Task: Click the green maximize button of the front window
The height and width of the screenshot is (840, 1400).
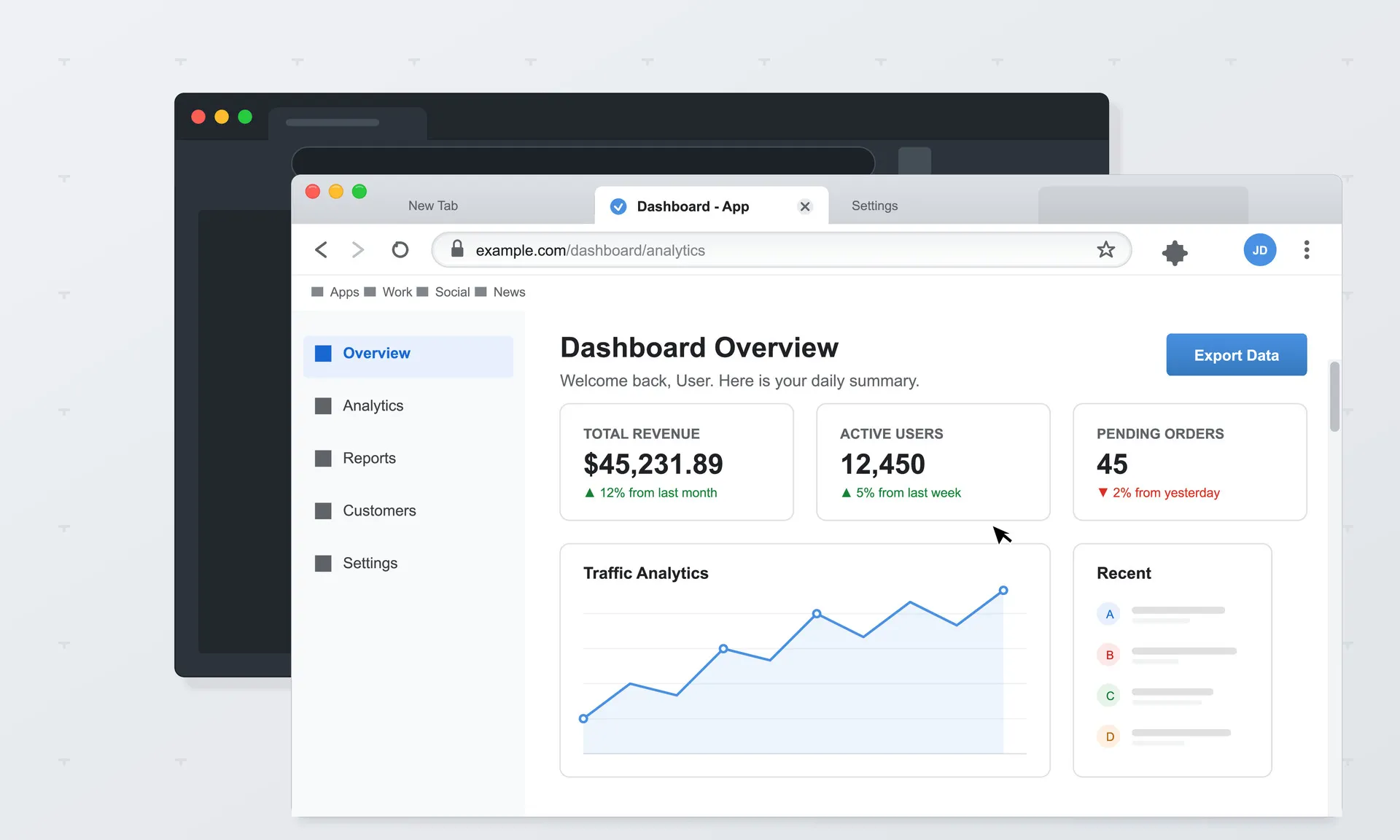Action: point(359,192)
